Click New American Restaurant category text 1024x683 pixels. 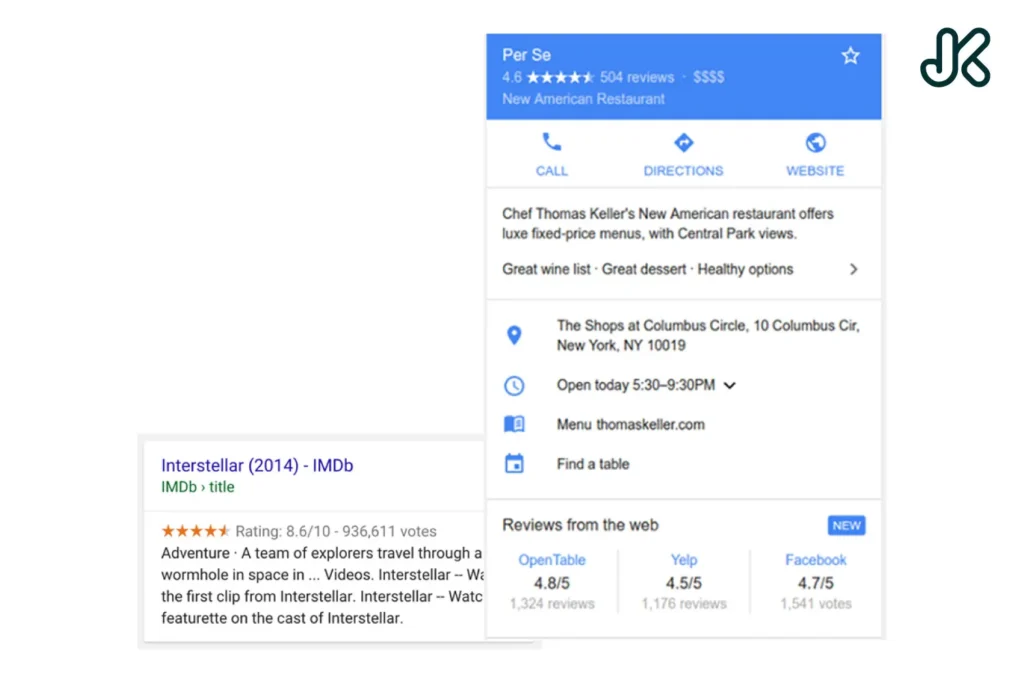coord(583,99)
